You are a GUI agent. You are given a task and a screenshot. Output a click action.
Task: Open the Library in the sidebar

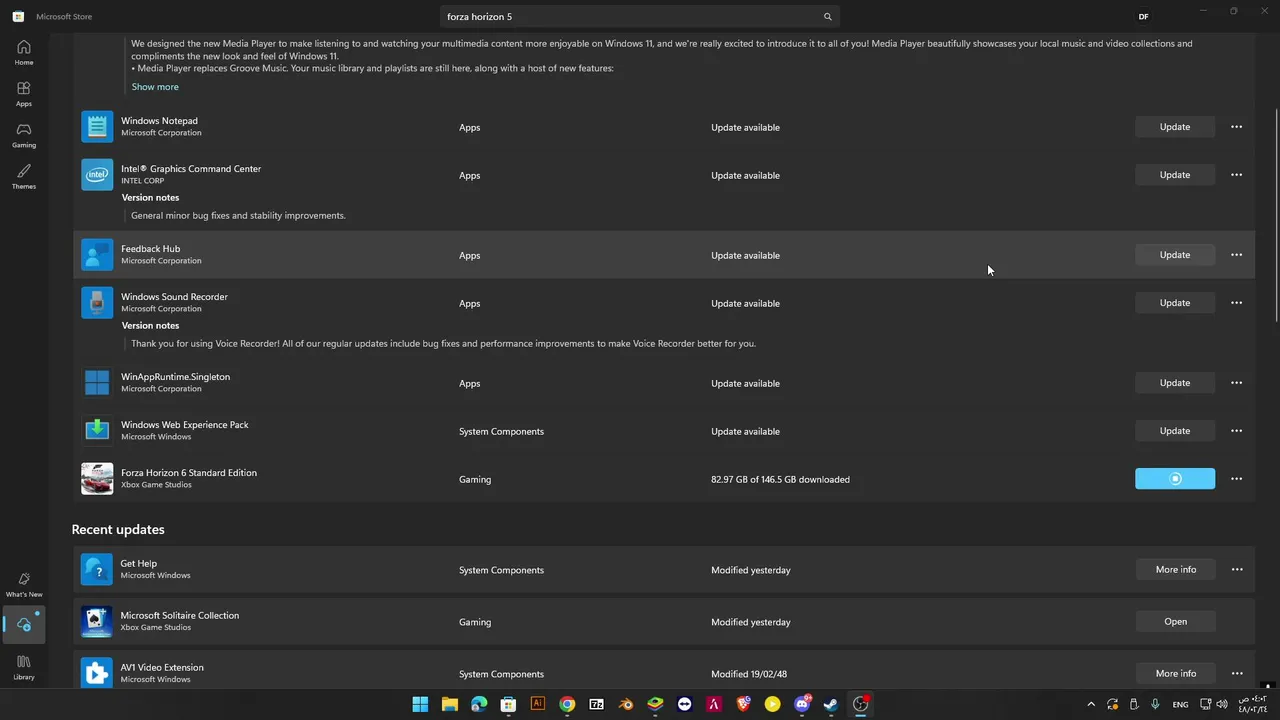(x=24, y=667)
